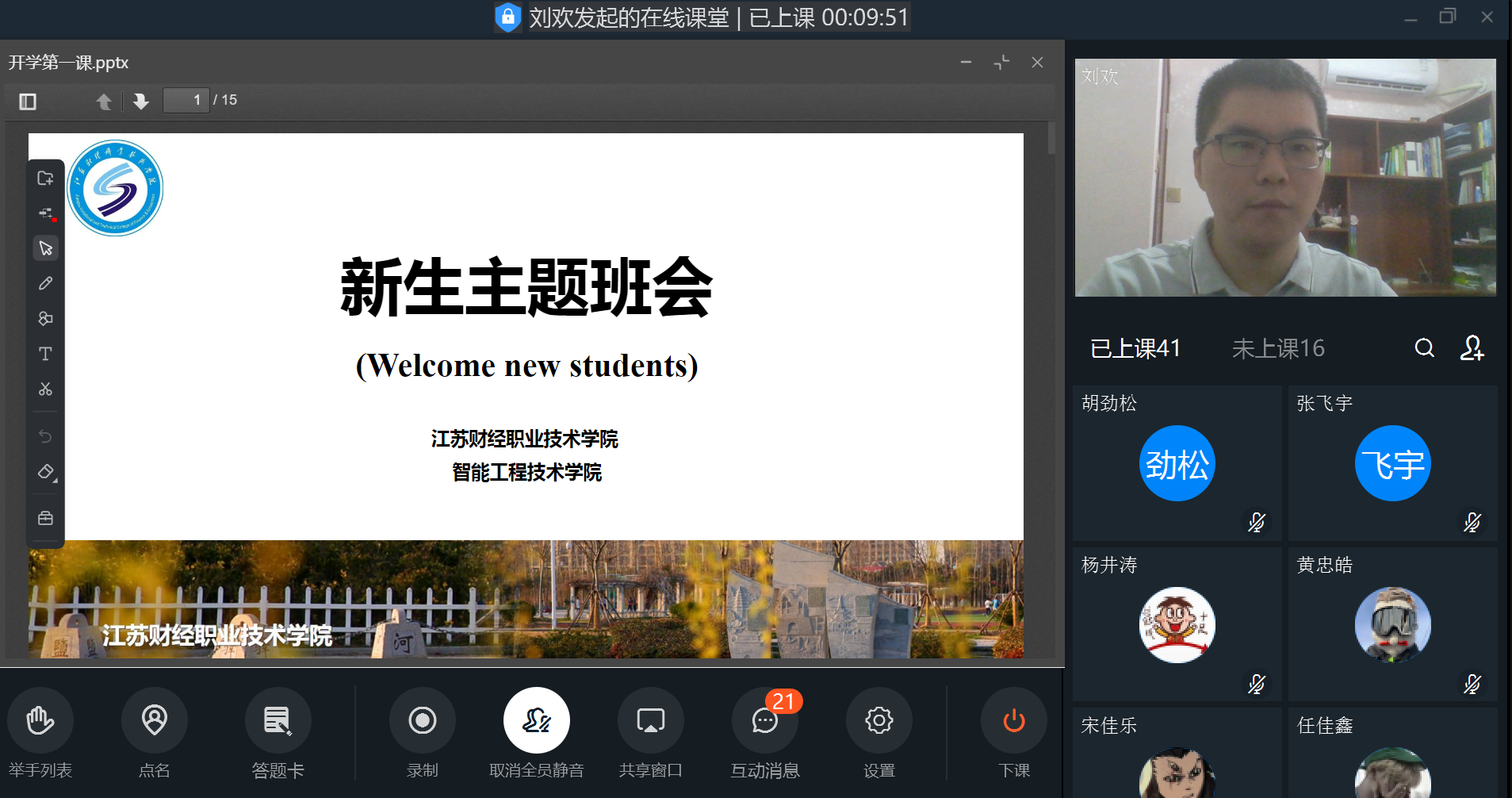Open 互动消息 chat messages
This screenshot has width=1512, height=798.
(x=764, y=720)
